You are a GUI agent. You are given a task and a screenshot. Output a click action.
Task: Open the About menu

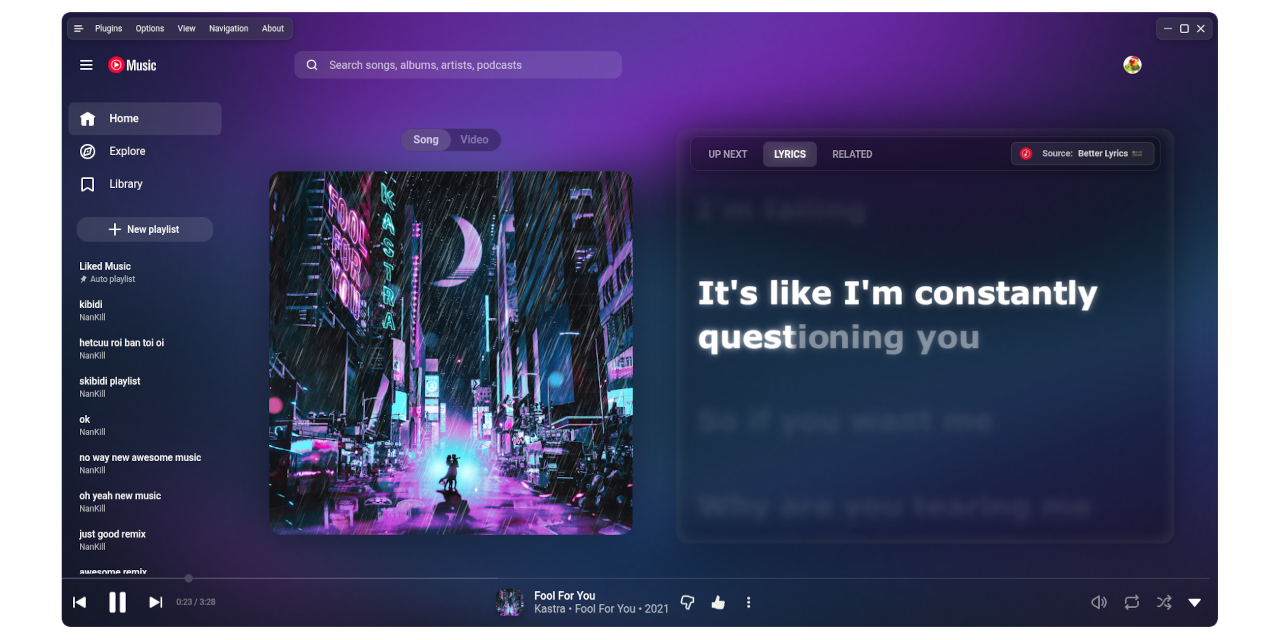273,29
